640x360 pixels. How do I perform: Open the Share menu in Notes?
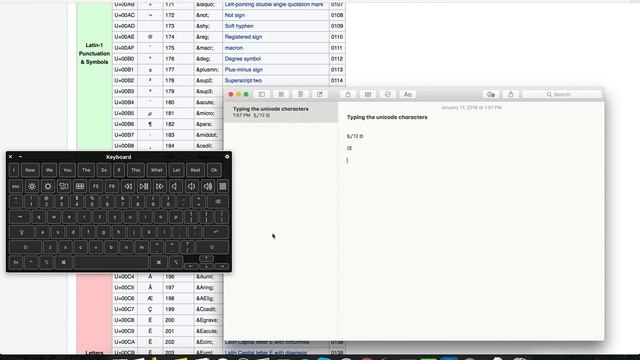point(511,94)
